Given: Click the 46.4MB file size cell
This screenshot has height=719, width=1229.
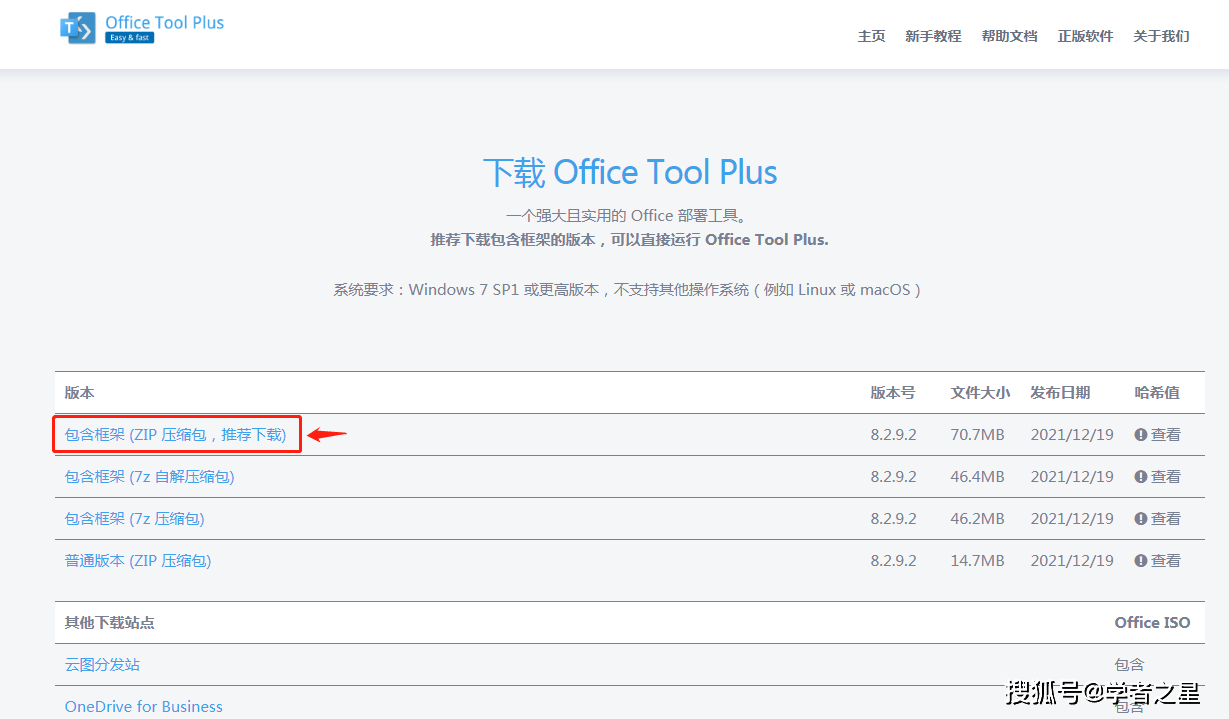Looking at the screenshot, I should (977, 477).
